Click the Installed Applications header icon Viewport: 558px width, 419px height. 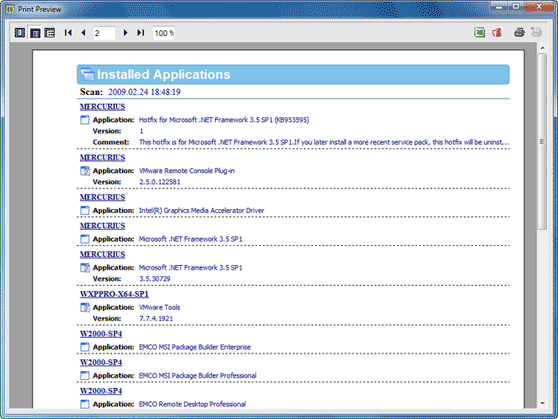[87, 74]
